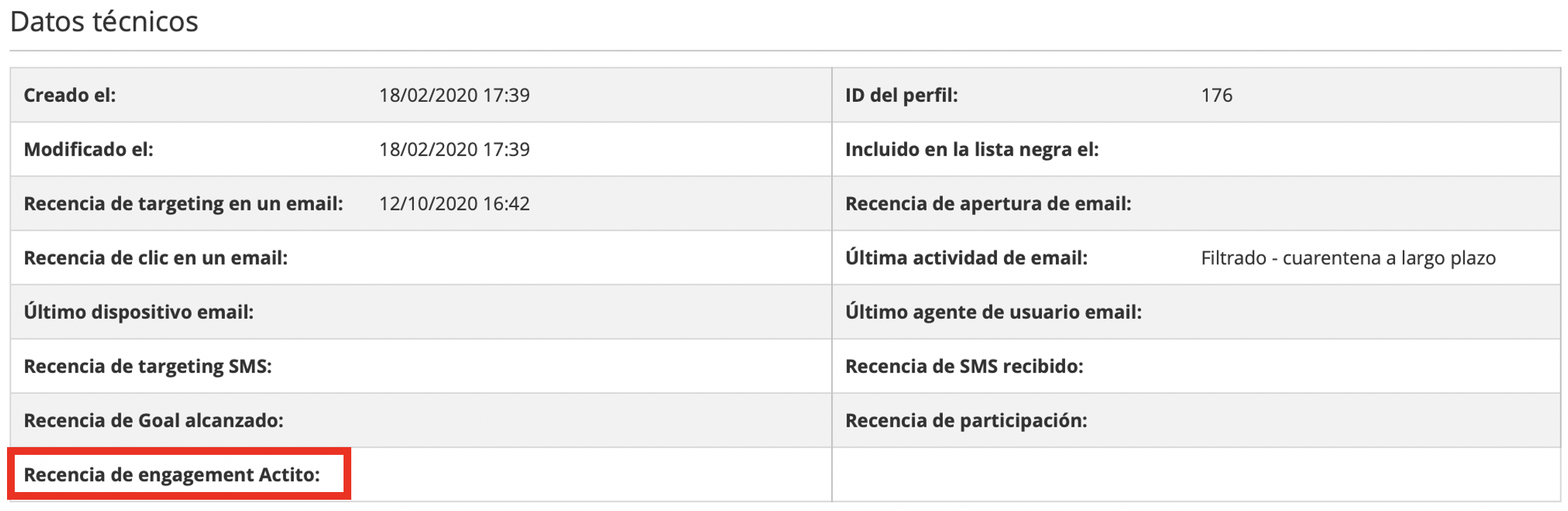Click Último agente de usuario email label

pos(993,312)
